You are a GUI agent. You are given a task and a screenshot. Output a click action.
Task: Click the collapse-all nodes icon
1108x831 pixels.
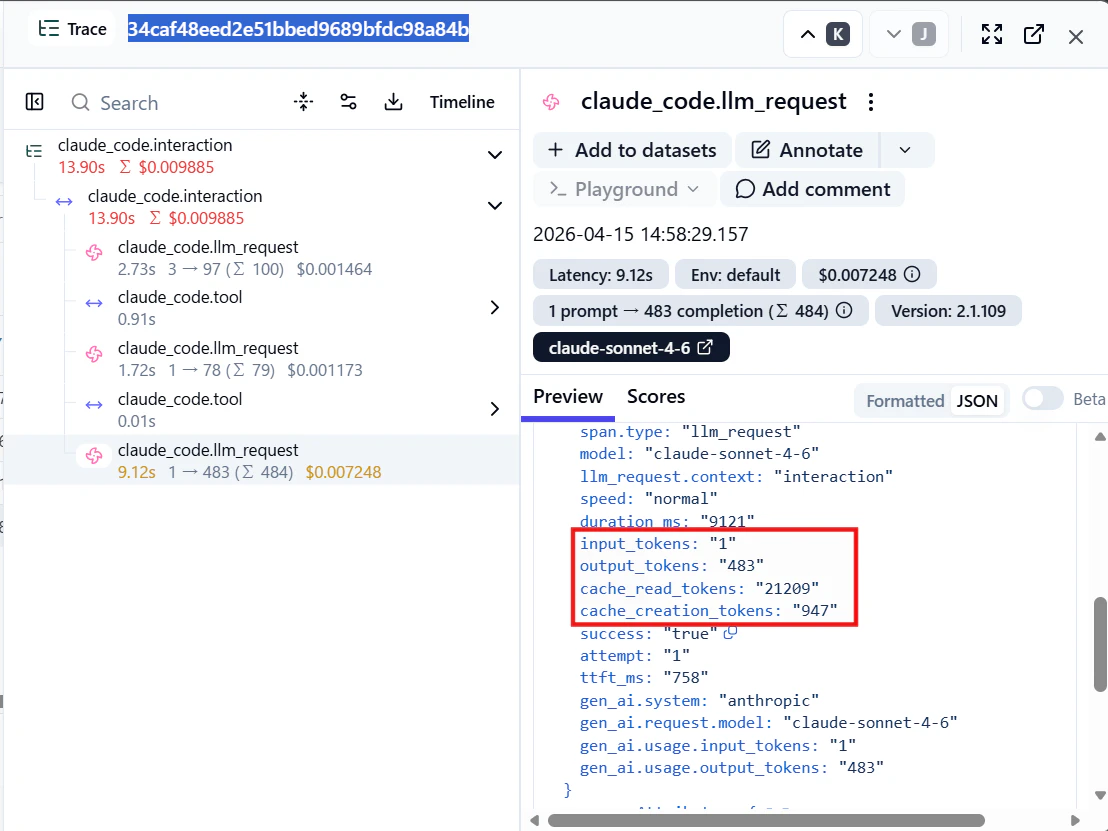point(303,102)
